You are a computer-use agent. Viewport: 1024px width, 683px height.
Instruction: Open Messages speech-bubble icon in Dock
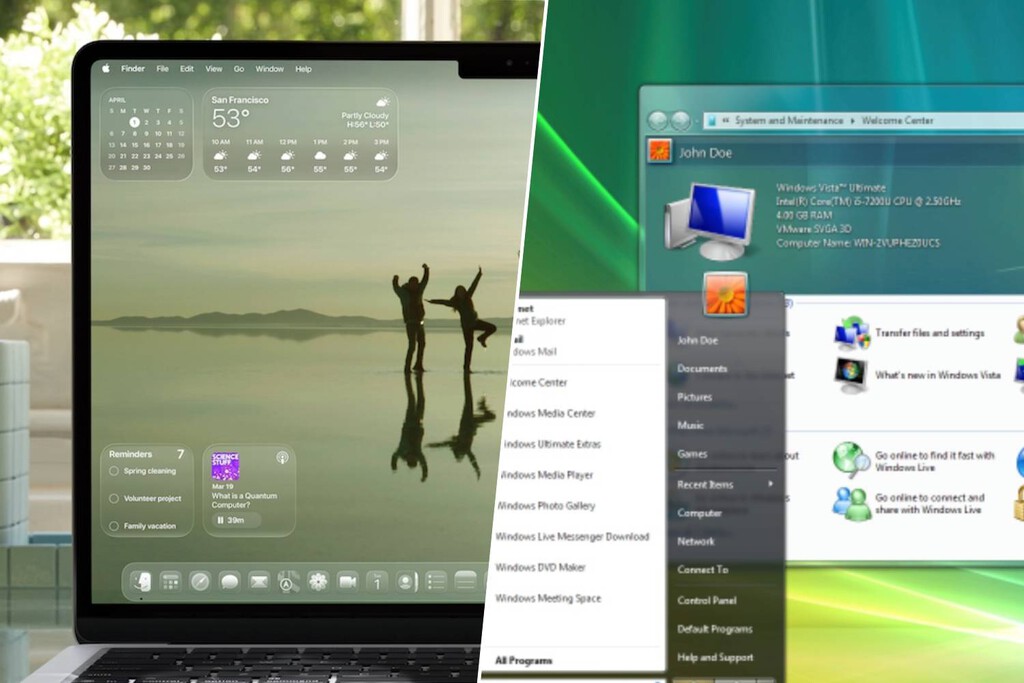(229, 581)
